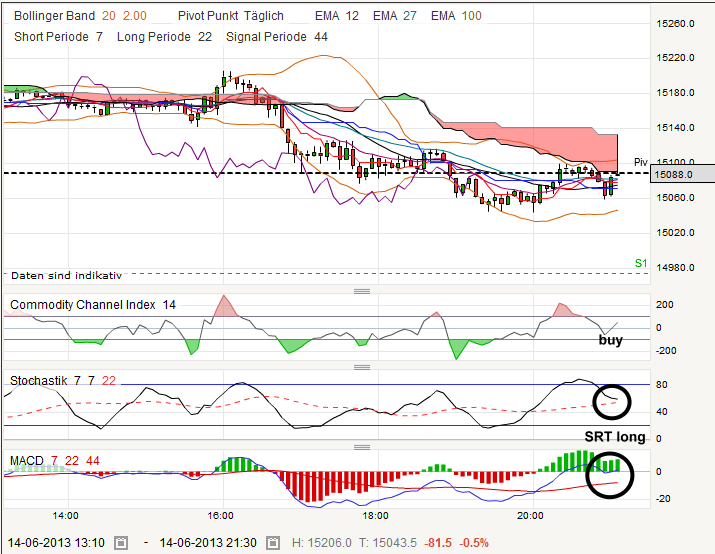This screenshot has width=715, height=554.
Task: Click the current price tag 15088.0
Action: pos(682,175)
